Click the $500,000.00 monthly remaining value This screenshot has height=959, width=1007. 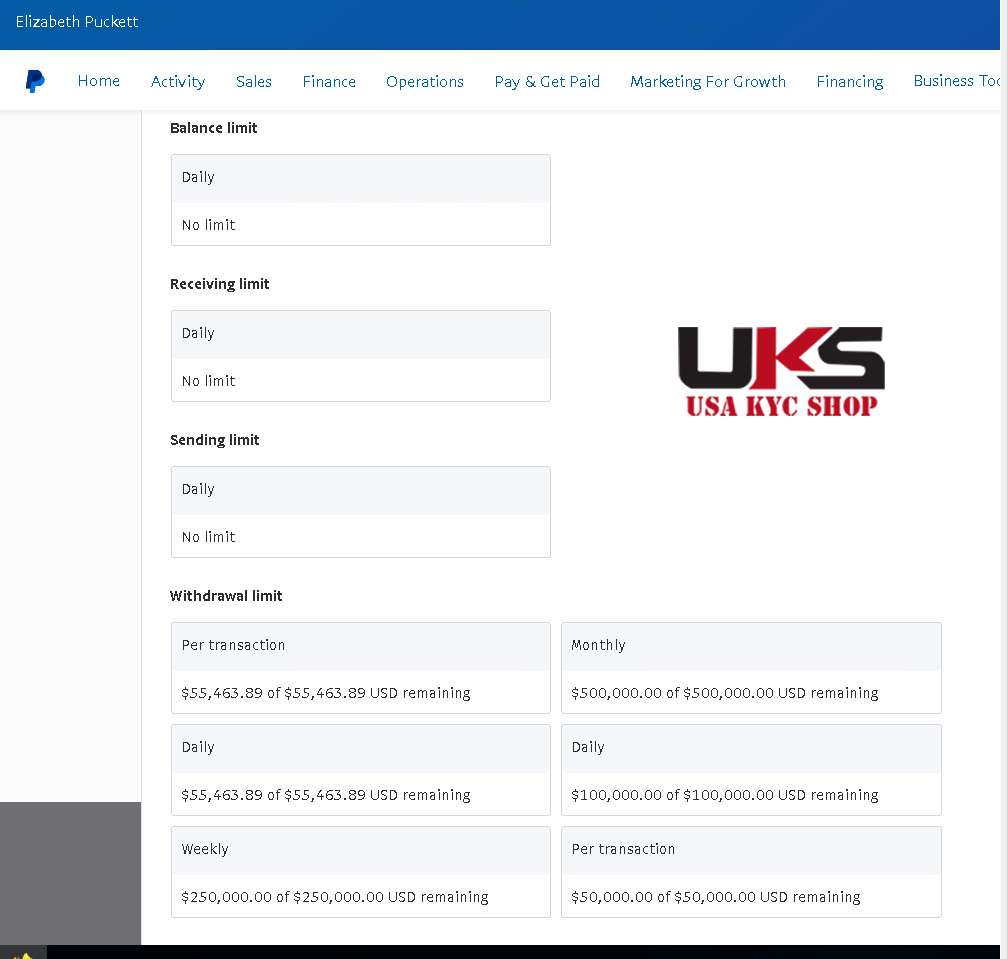(725, 693)
